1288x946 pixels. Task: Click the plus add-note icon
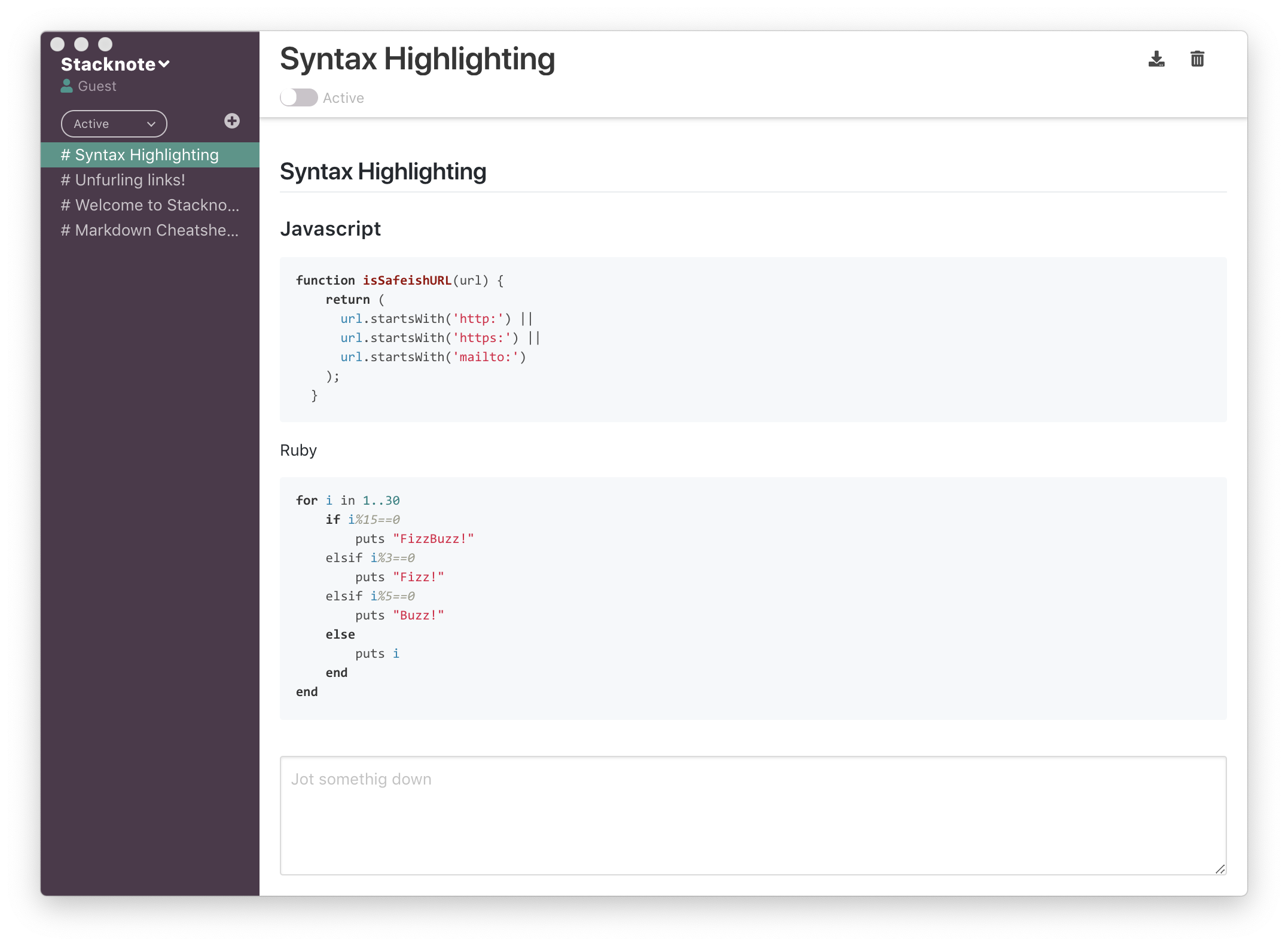tap(232, 121)
